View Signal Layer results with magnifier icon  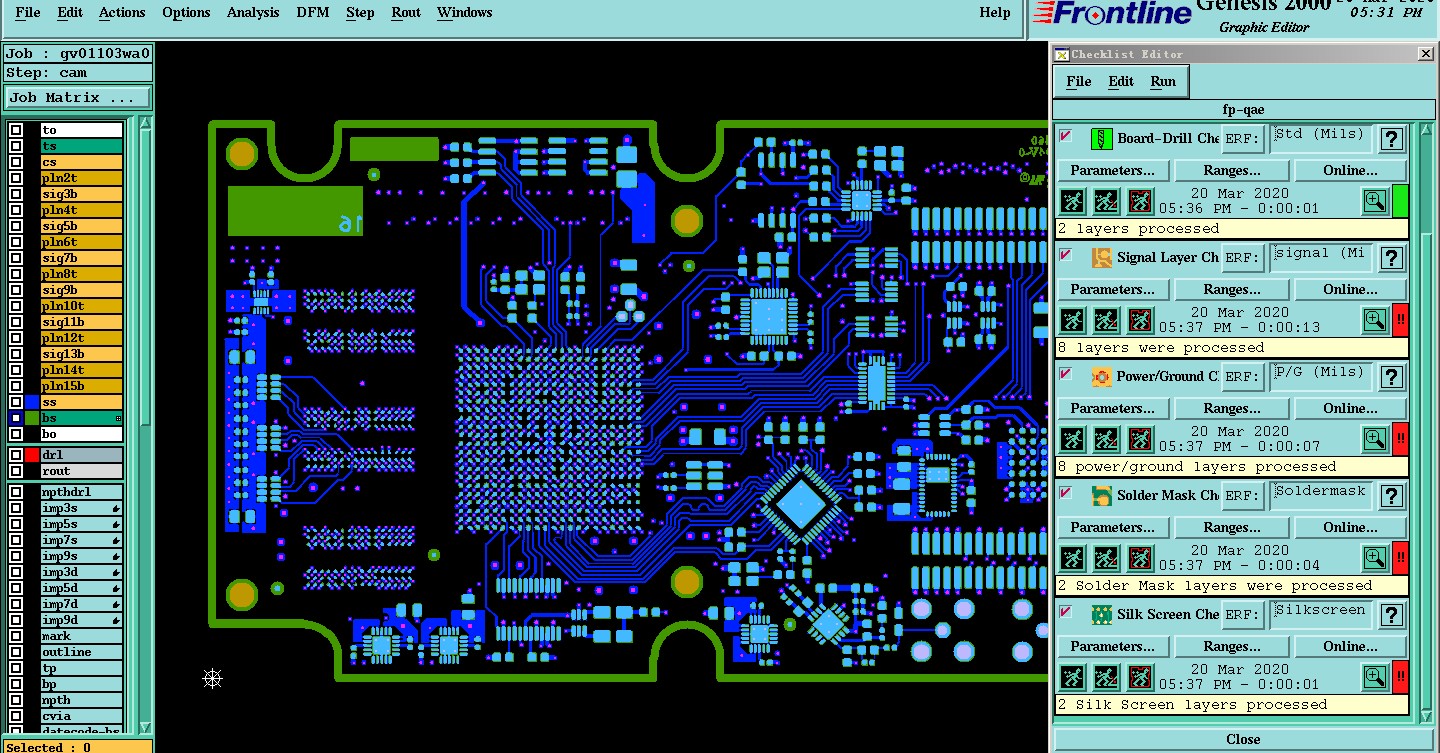pyautogui.click(x=1375, y=320)
